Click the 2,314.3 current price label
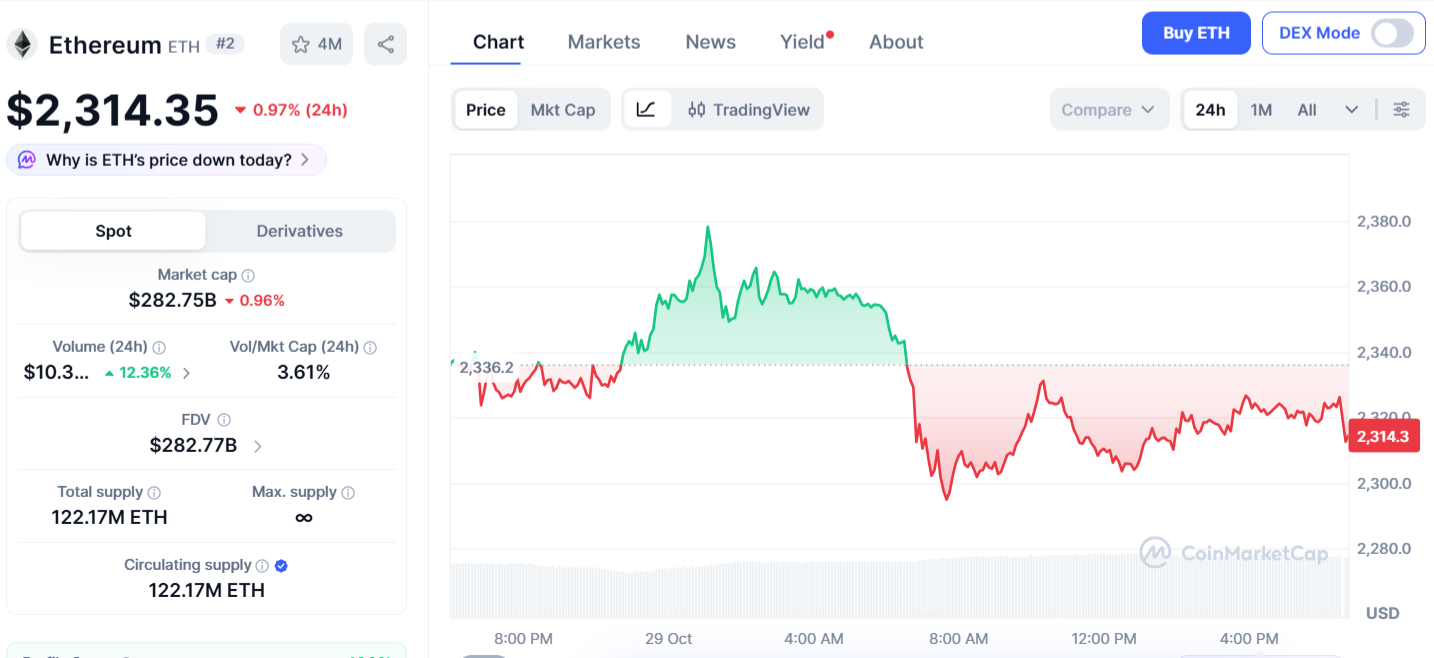This screenshot has width=1434, height=658. click(x=1384, y=436)
